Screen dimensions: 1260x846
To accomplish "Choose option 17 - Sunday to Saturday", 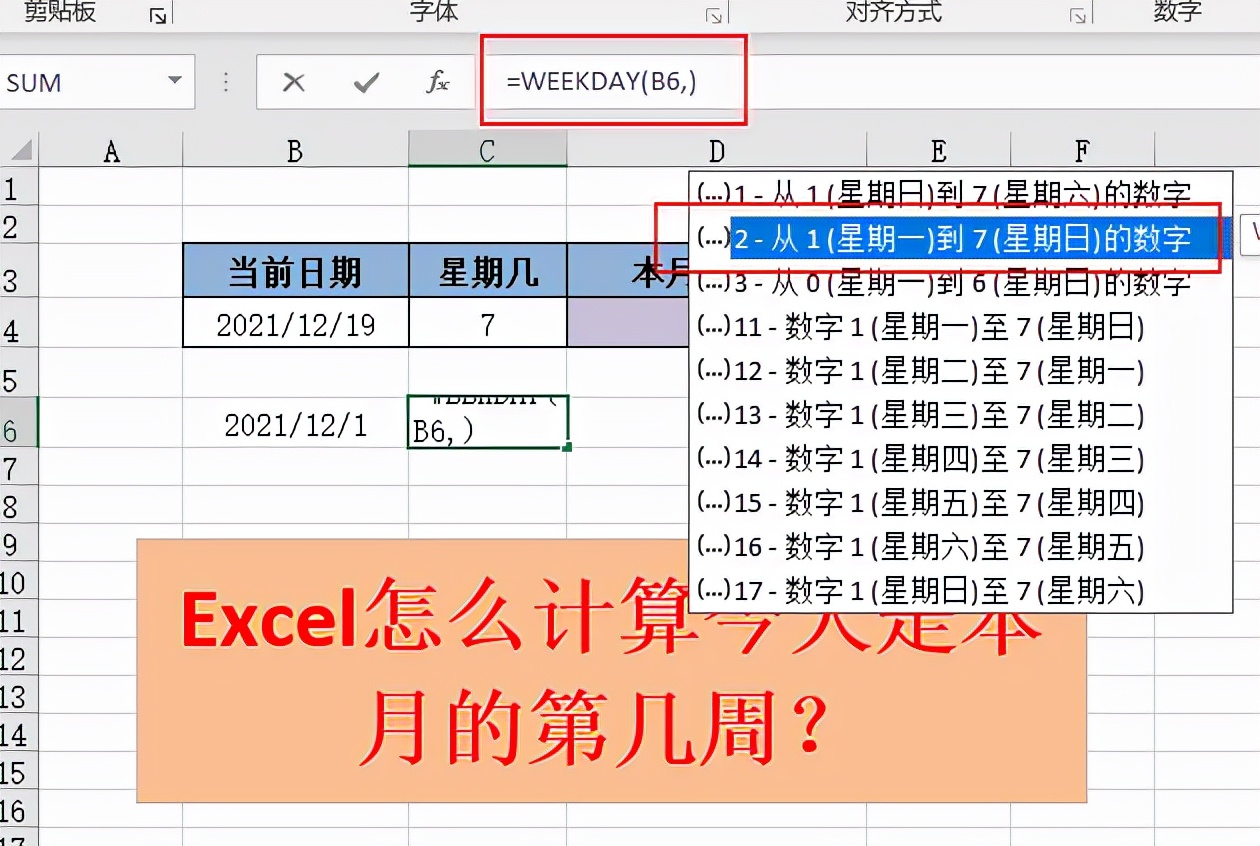I will coord(960,591).
